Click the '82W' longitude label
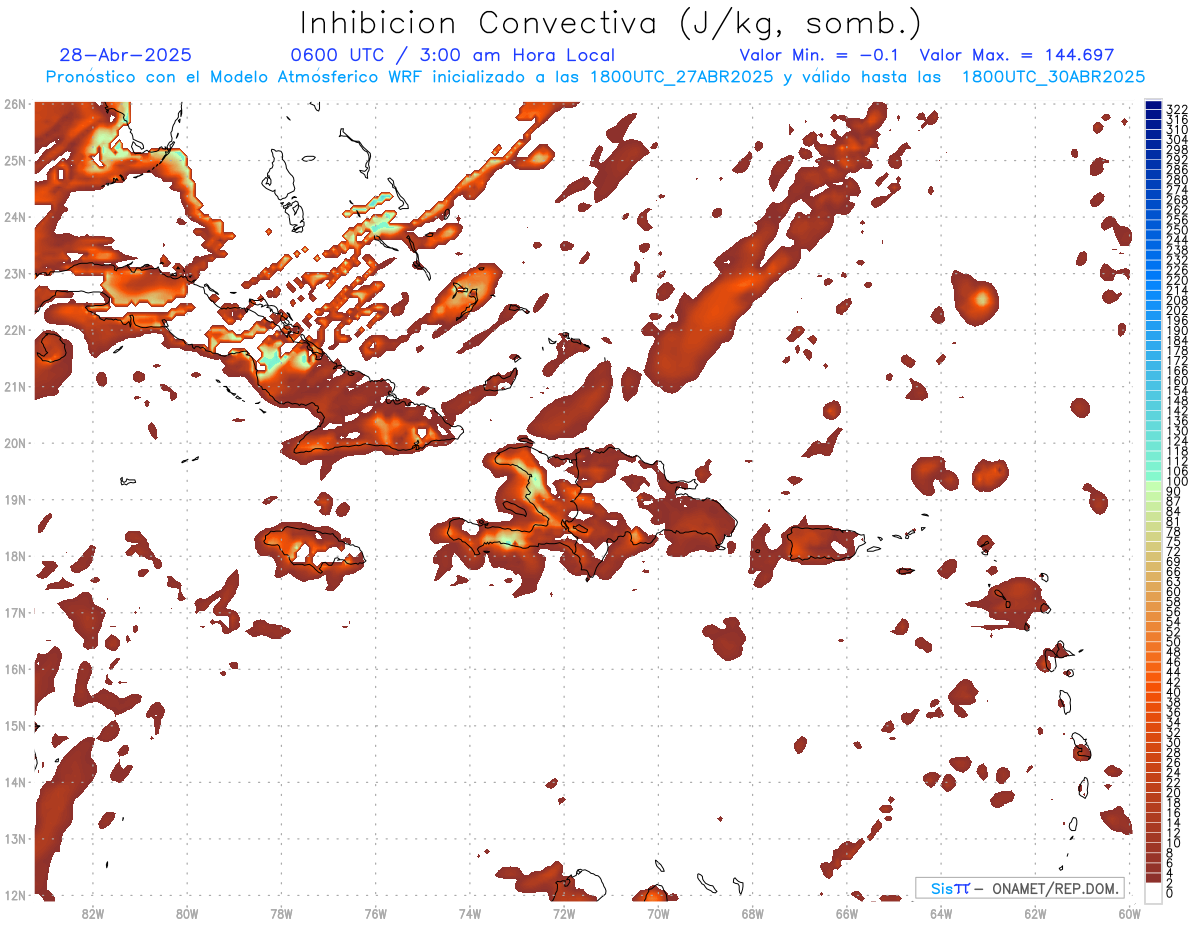Image resolution: width=1200 pixels, height=927 pixels. 92,913
